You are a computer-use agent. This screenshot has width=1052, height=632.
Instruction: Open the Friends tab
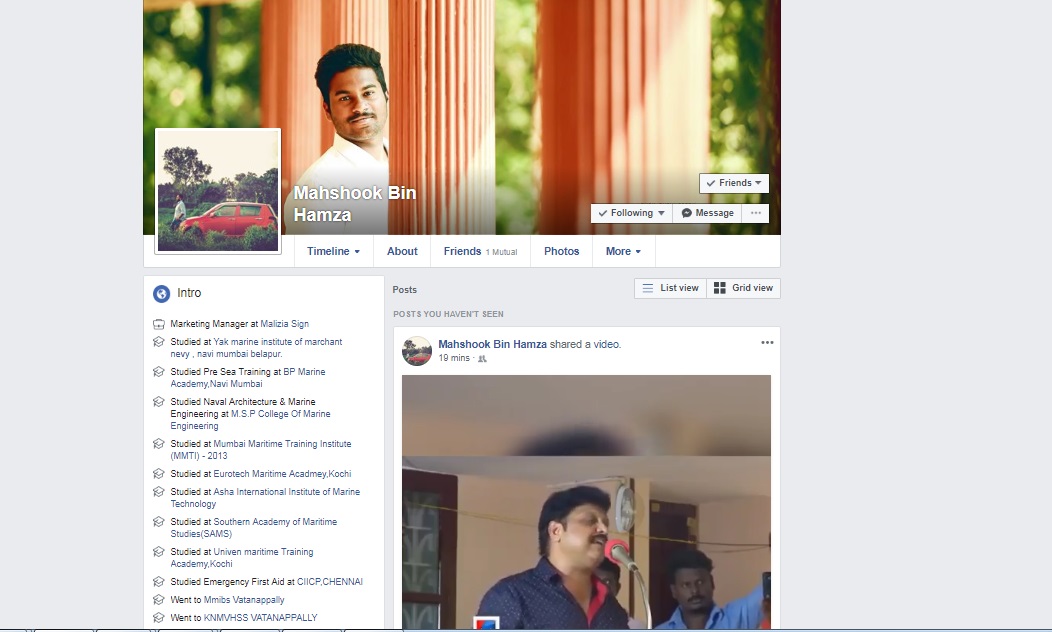click(480, 251)
